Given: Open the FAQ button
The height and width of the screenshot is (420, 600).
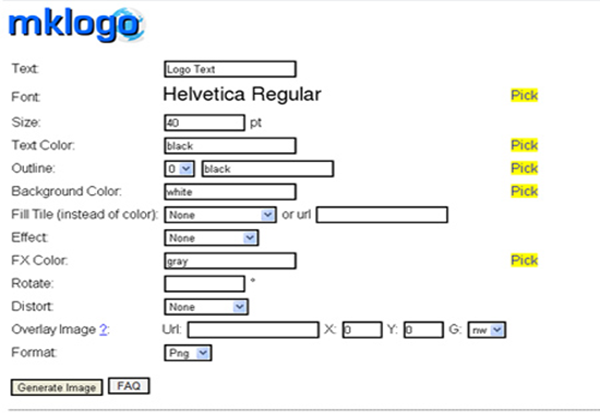Looking at the screenshot, I should click(x=129, y=386).
